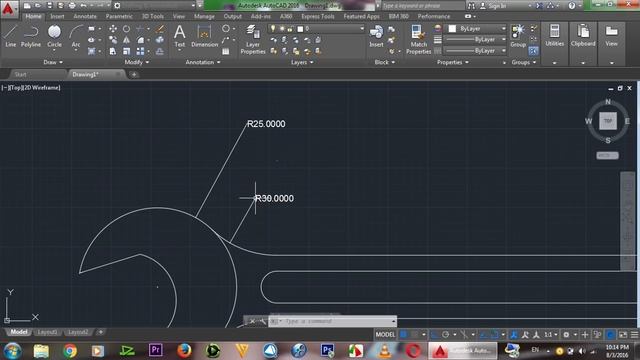Expand the Block panel
Screen dimensions: 640x360
(384, 62)
